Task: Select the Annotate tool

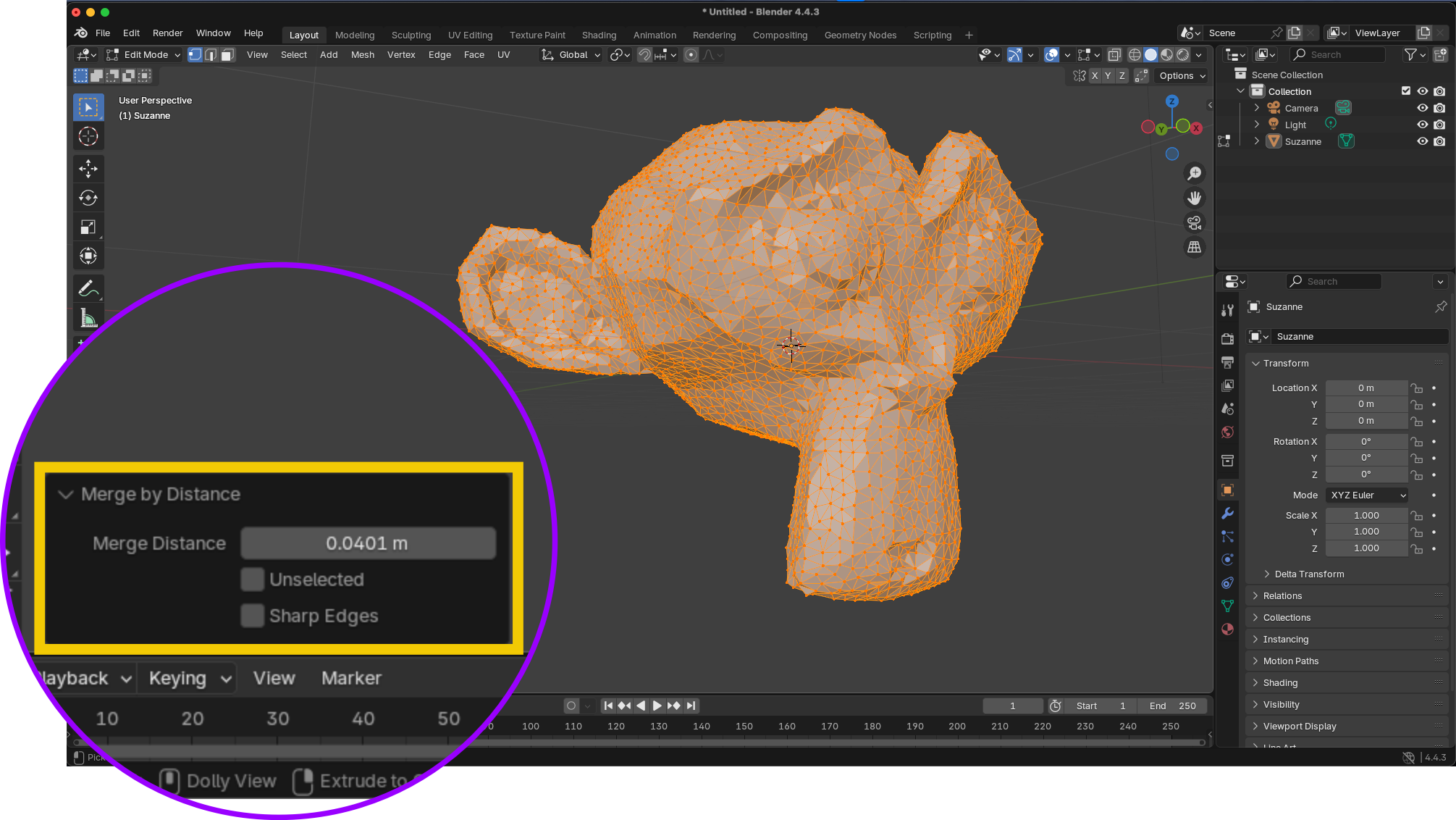Action: point(88,288)
